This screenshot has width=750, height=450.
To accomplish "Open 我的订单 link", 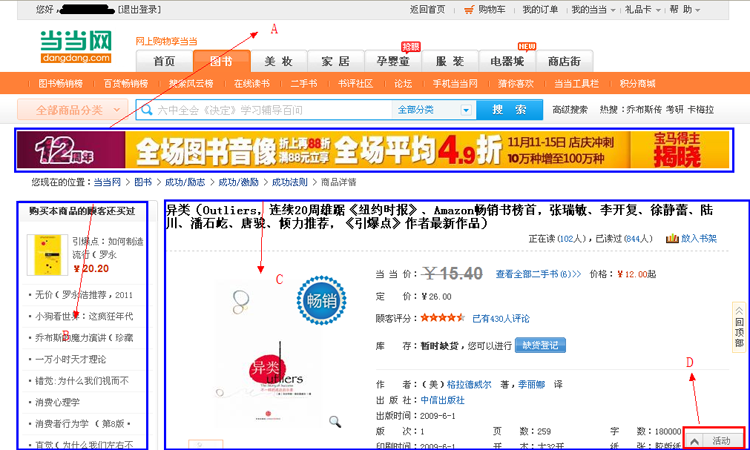I will (540, 10).
